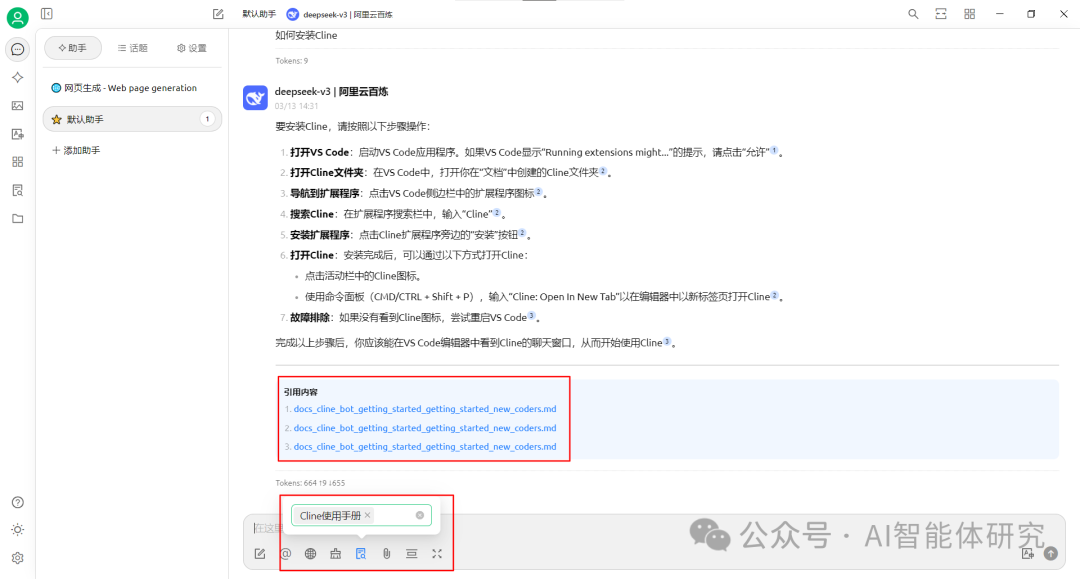Open the mini apps grid sidebar icon
Viewport: 1080px width, 579px height.
(x=18, y=162)
